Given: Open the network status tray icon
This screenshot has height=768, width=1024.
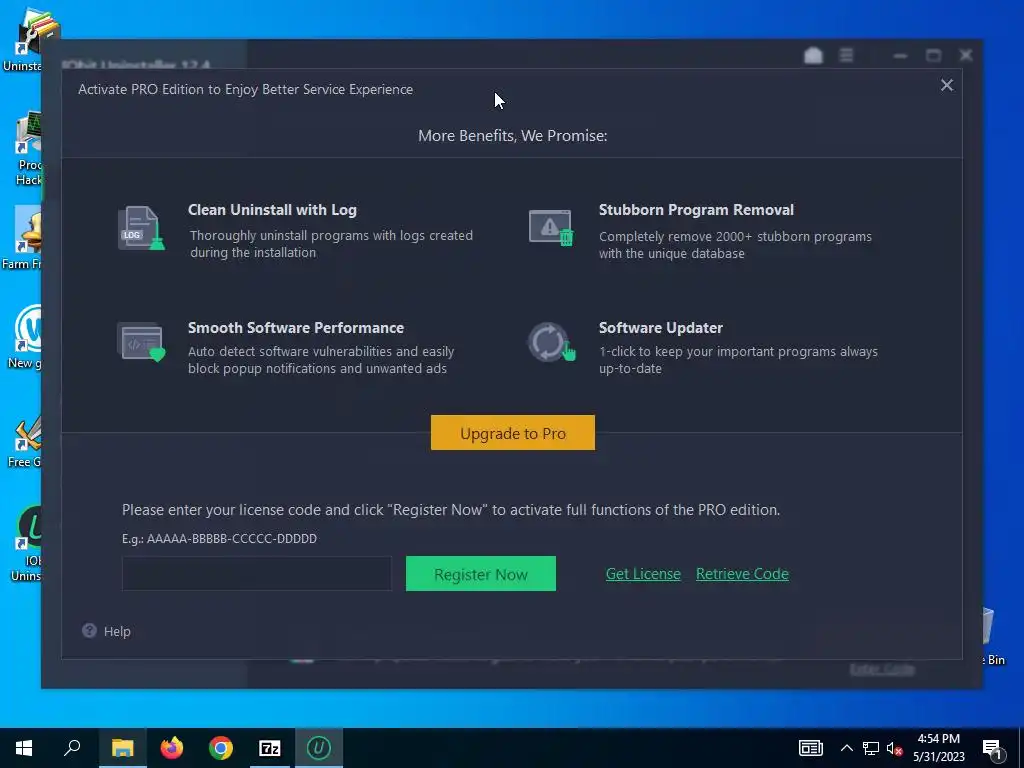Looking at the screenshot, I should (x=871, y=748).
